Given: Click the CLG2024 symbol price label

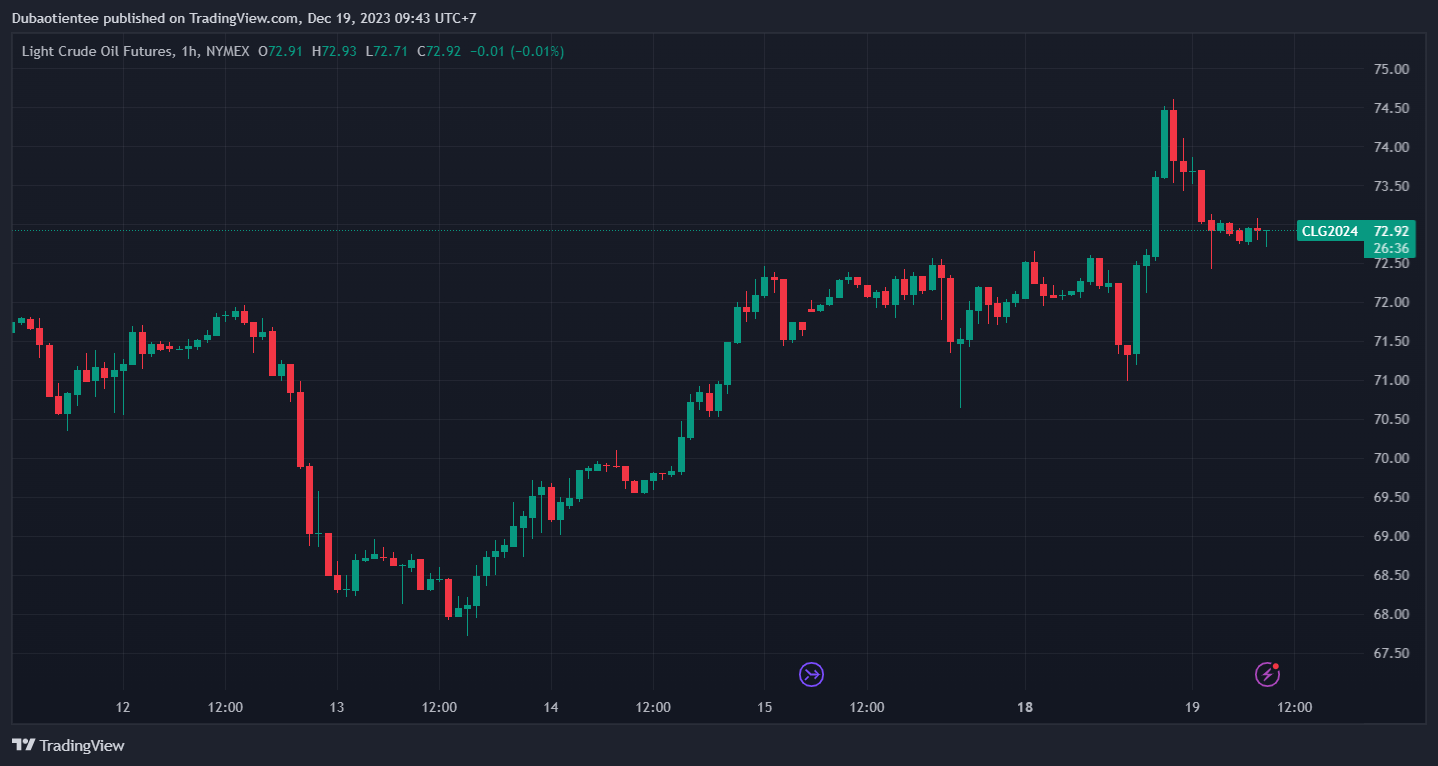Looking at the screenshot, I should point(1329,231).
